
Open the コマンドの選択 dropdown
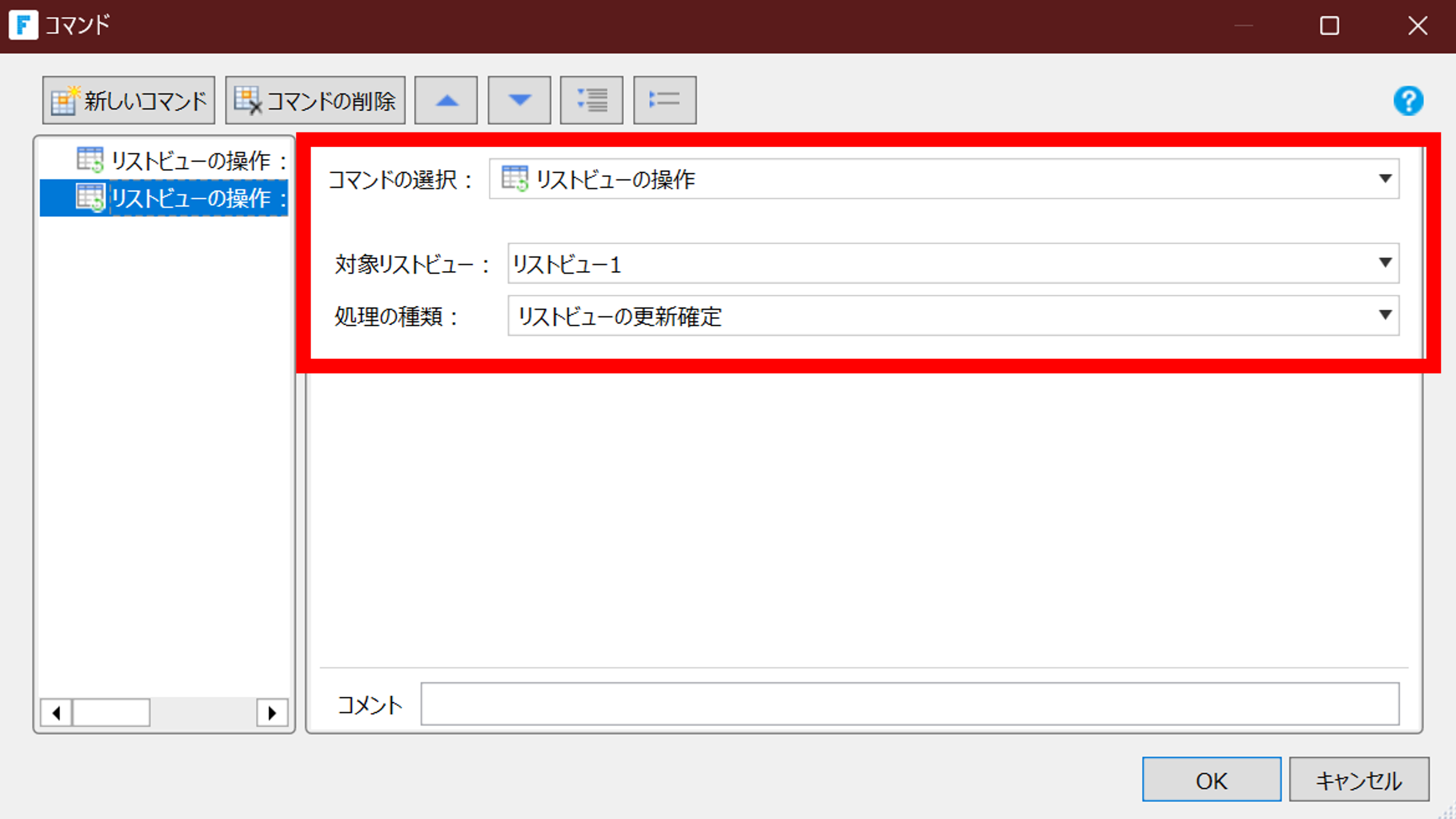[x=944, y=179]
